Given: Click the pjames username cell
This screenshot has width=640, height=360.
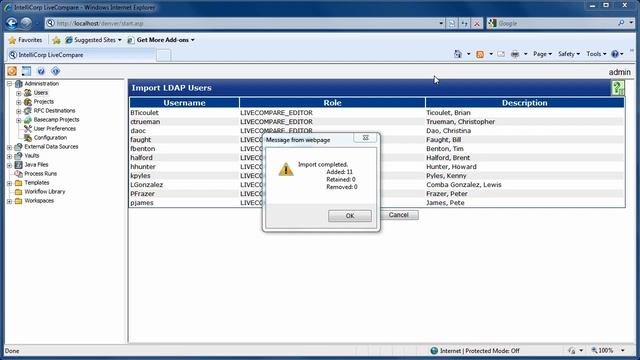Looking at the screenshot, I should tap(142, 203).
